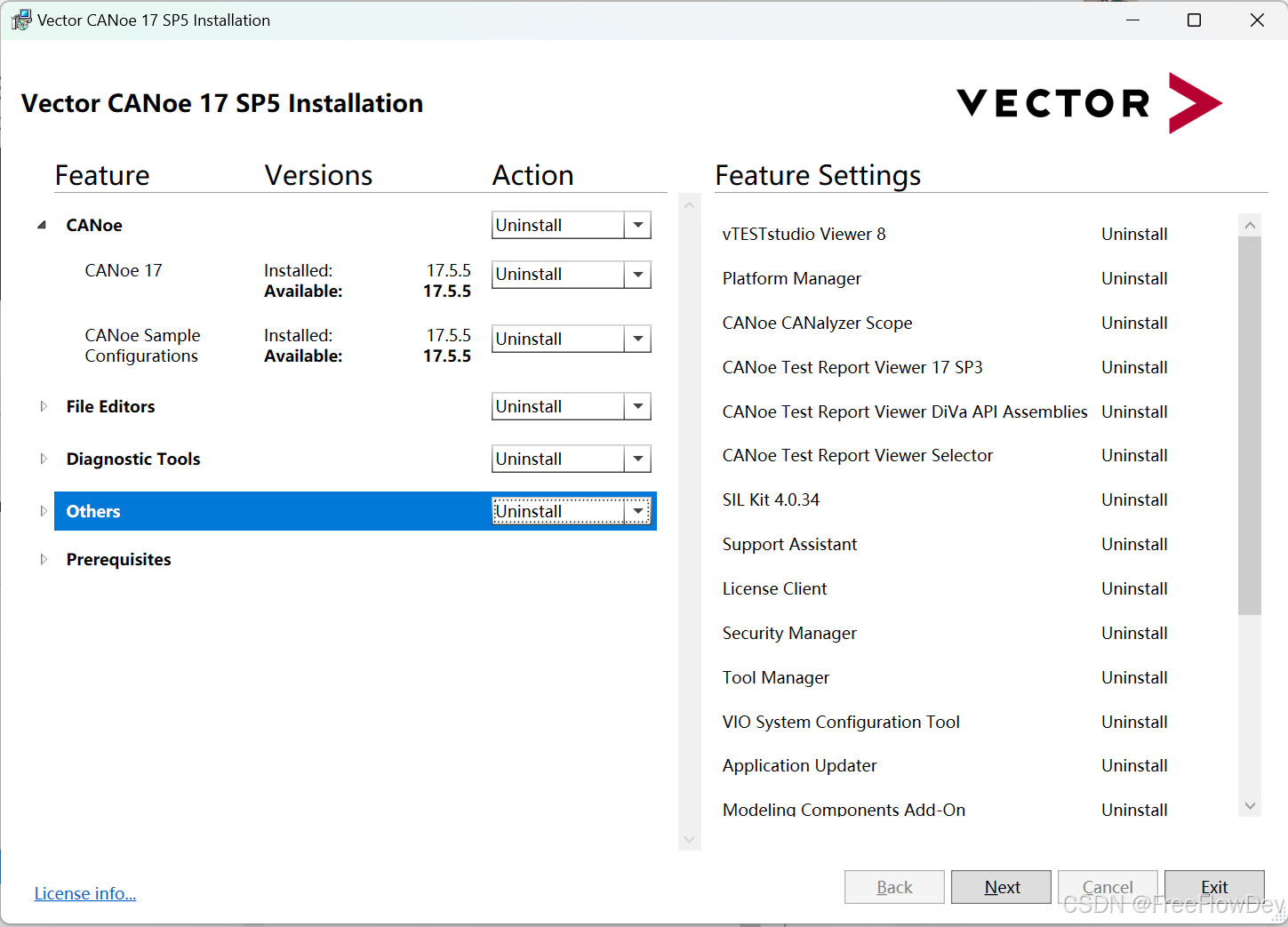Screen dimensions: 1288x927
Task: Click the Feature Settings scrollbar thumb
Action: tap(1250, 426)
